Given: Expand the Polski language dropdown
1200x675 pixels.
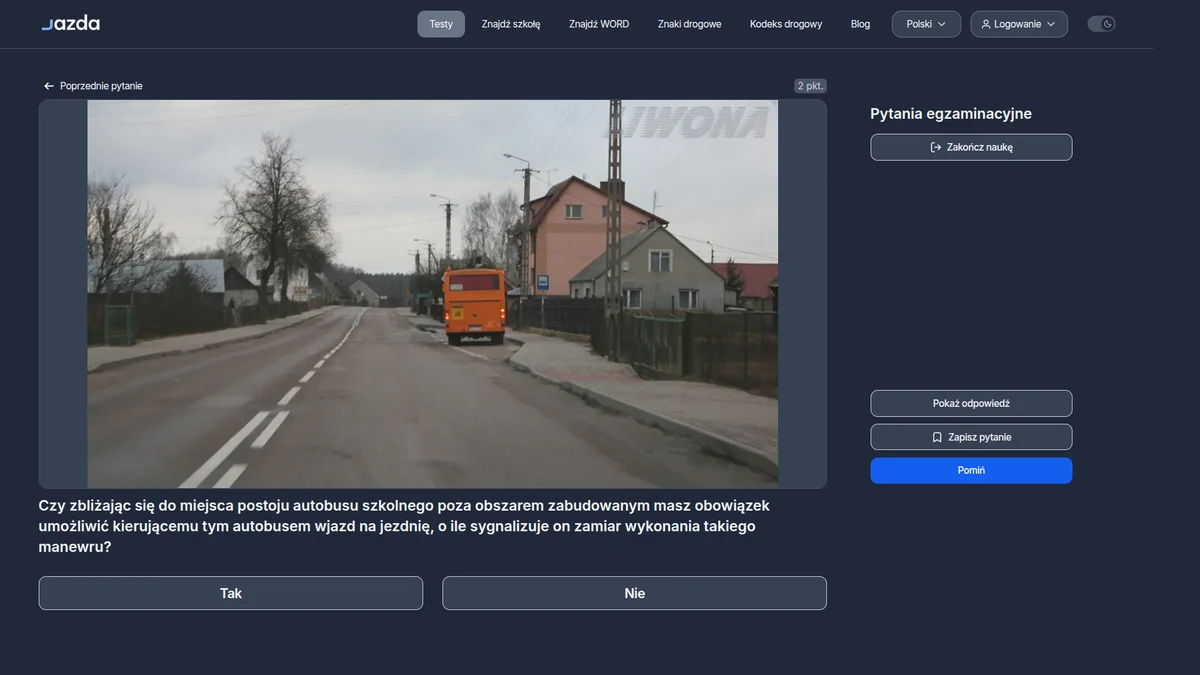Looking at the screenshot, I should tap(926, 24).
